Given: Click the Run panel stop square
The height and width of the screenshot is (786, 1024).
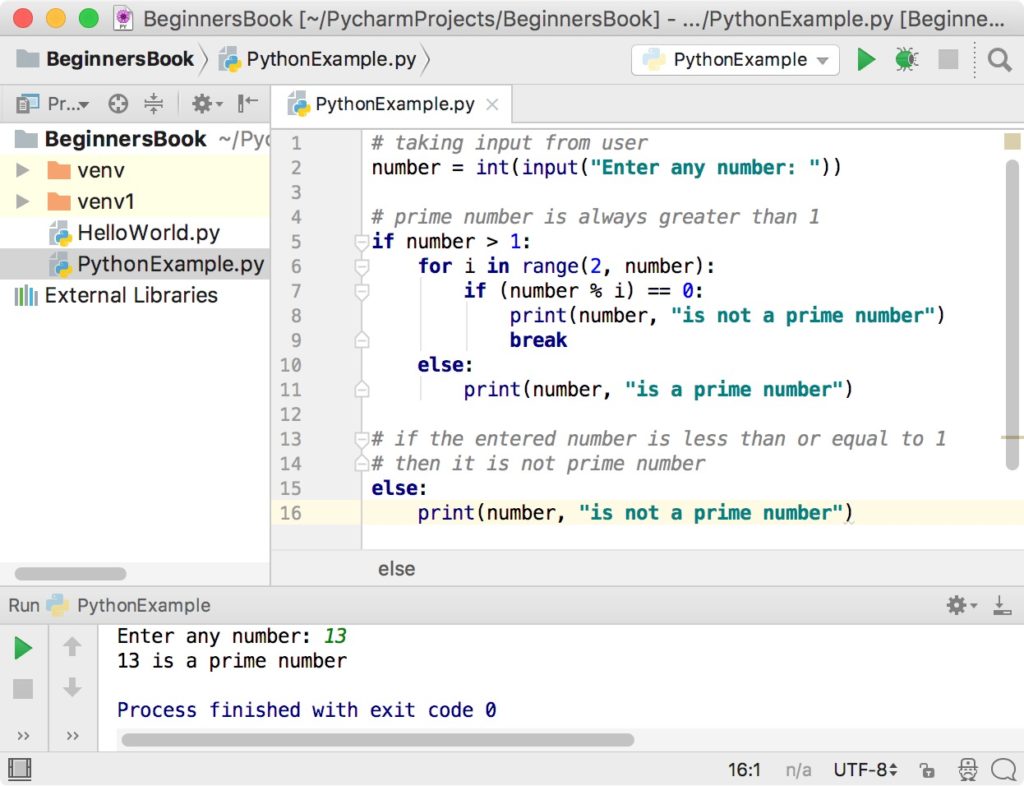Looking at the screenshot, I should click(23, 689).
